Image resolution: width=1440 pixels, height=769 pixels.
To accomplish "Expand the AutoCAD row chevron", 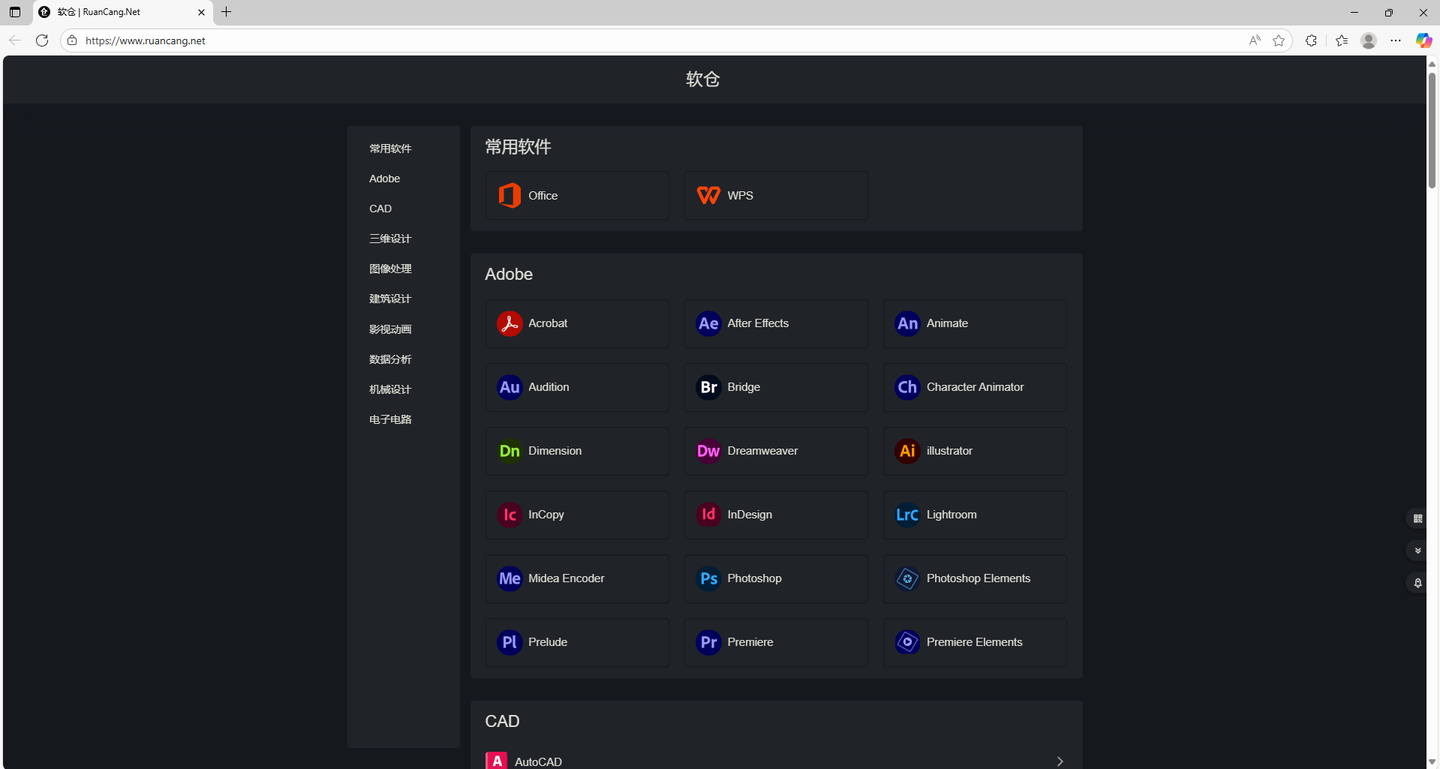I will 1060,762.
